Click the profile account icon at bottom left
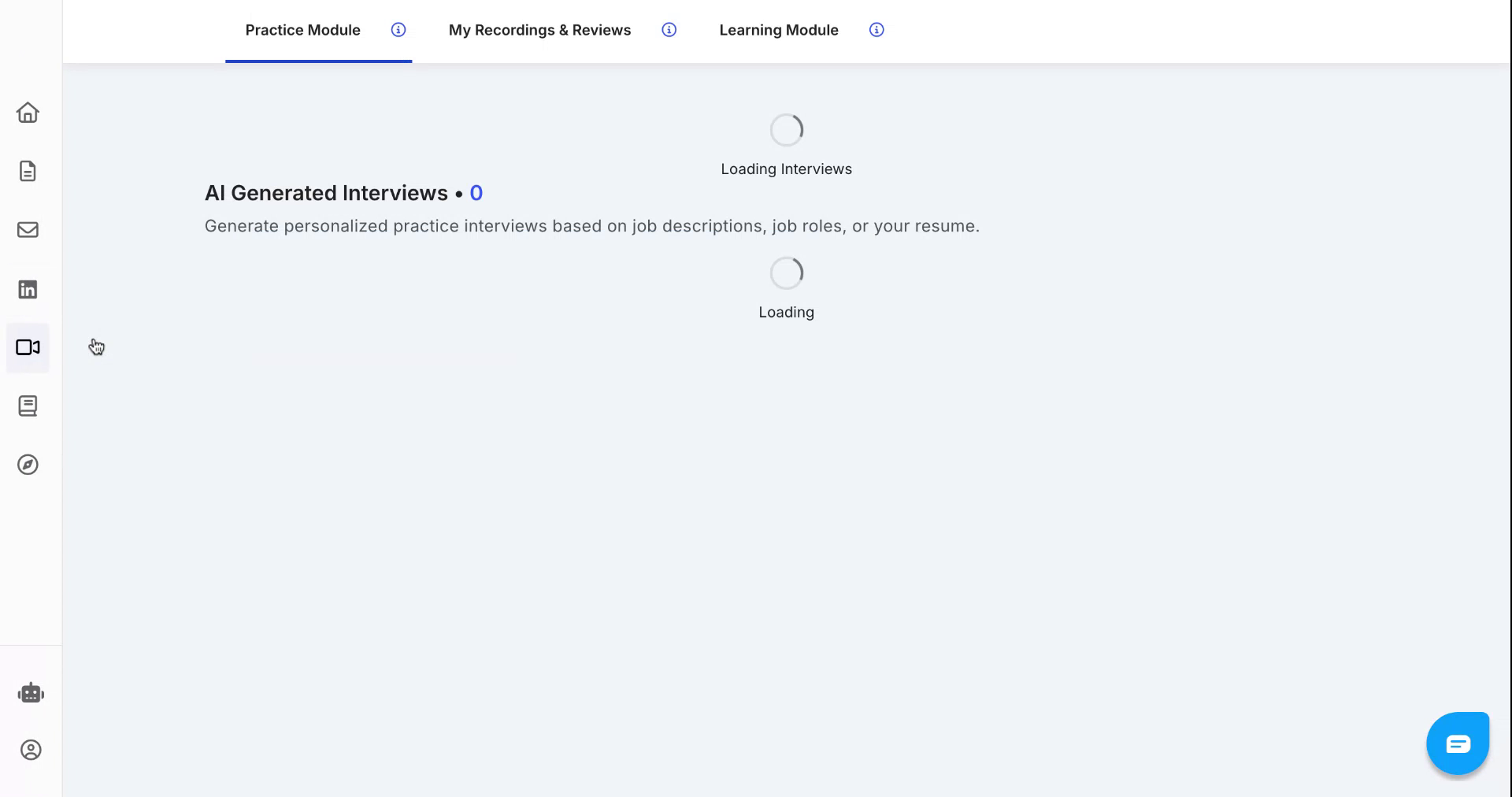This screenshot has height=797, width=1512. click(x=31, y=750)
